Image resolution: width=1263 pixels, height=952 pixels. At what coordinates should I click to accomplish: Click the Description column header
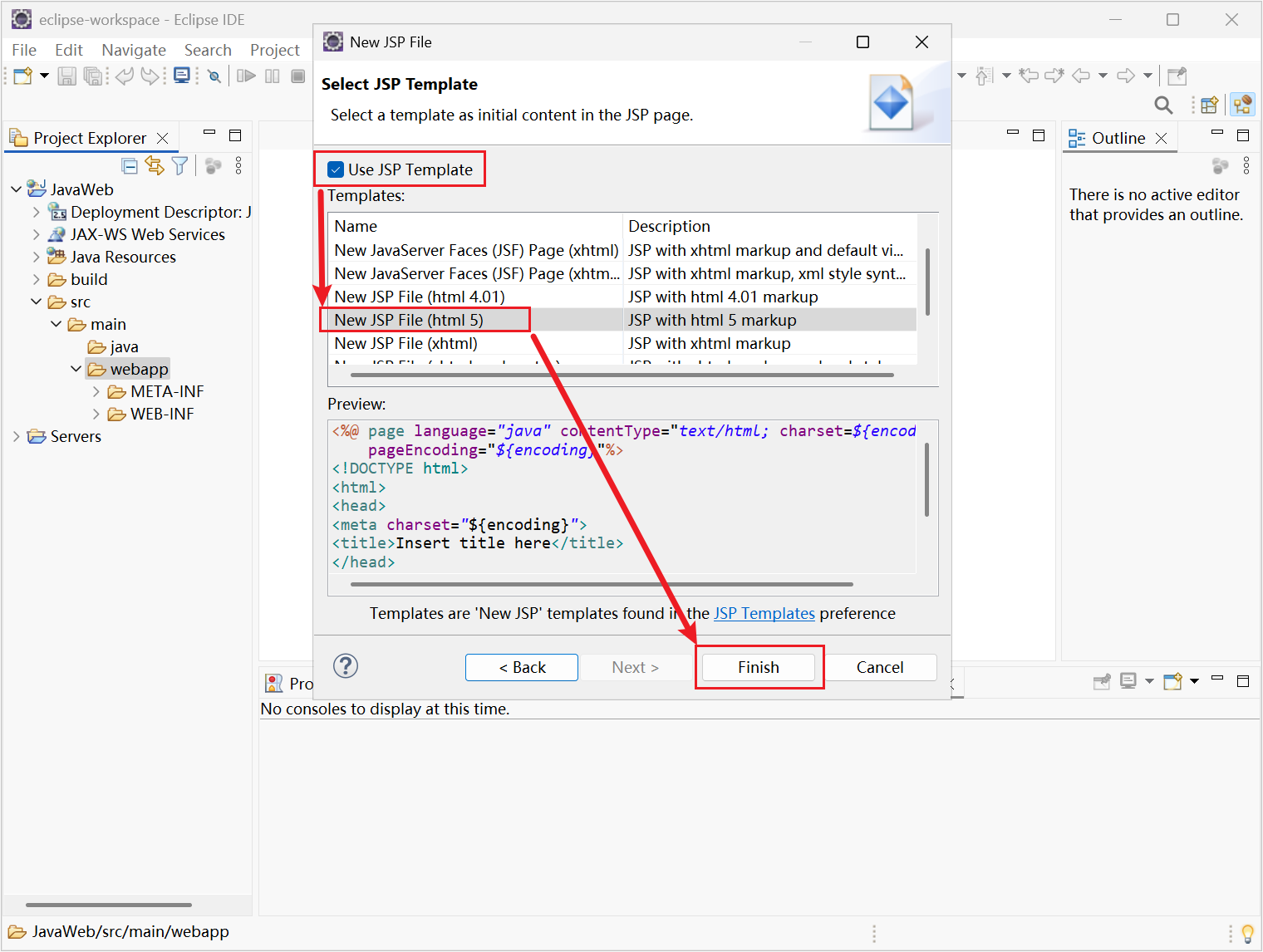(x=769, y=226)
